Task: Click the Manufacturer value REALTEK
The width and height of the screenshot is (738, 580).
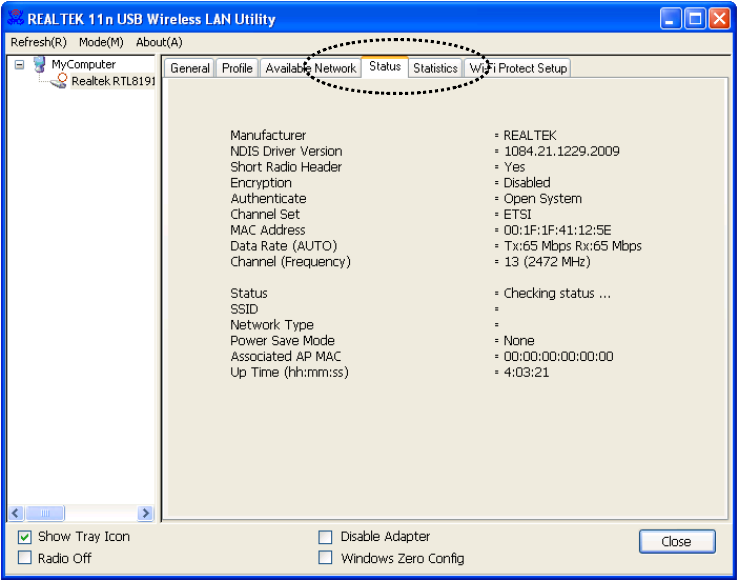Action: coord(530,136)
